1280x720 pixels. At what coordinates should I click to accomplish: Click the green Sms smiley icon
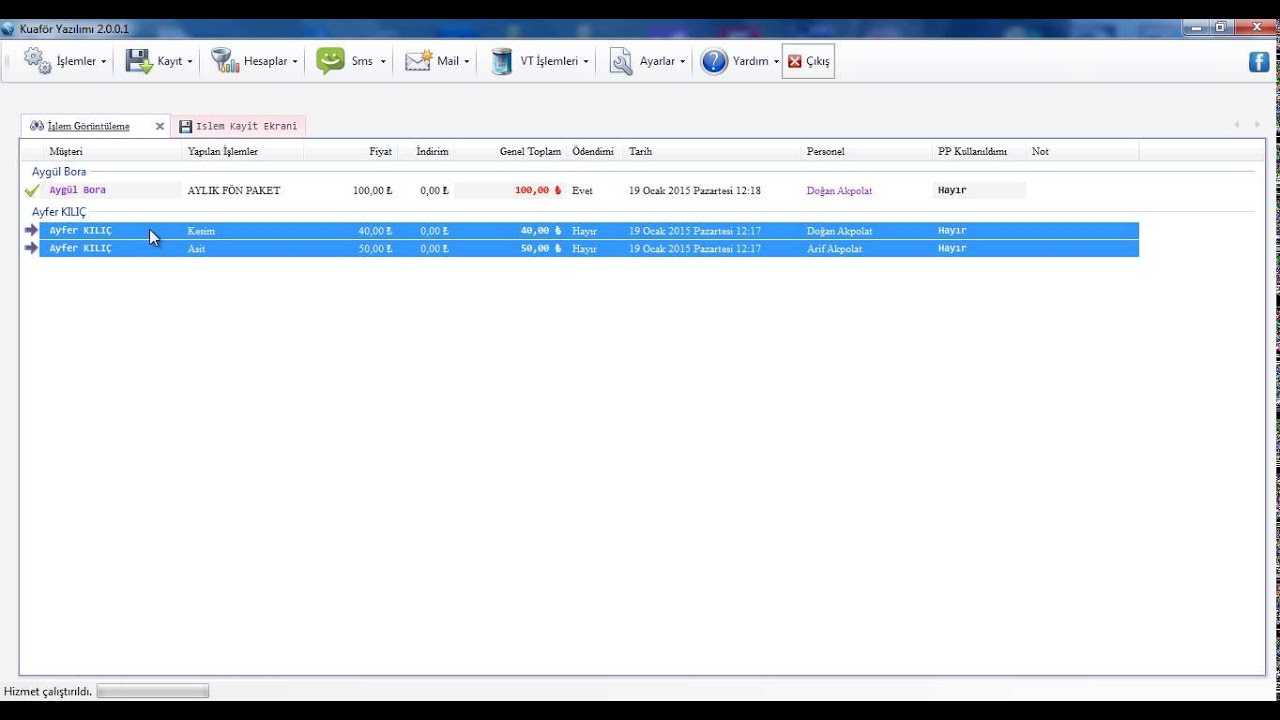(x=331, y=61)
